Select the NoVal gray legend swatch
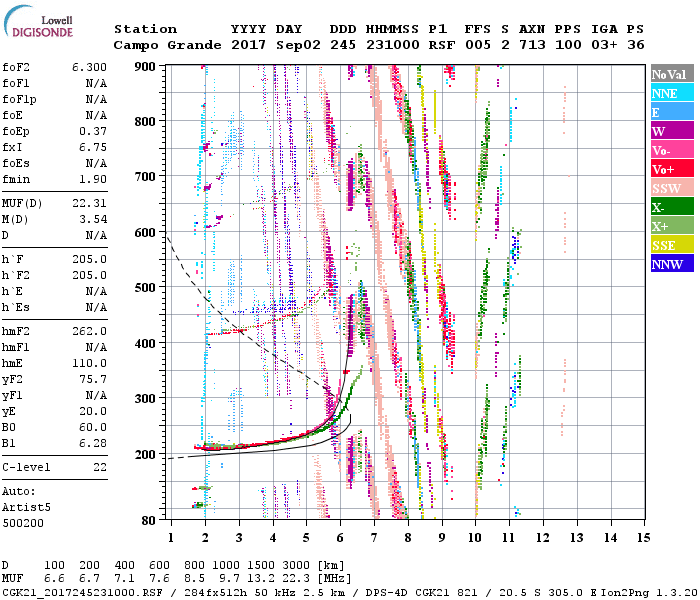Viewport: 700px width, 600px height. [672, 74]
